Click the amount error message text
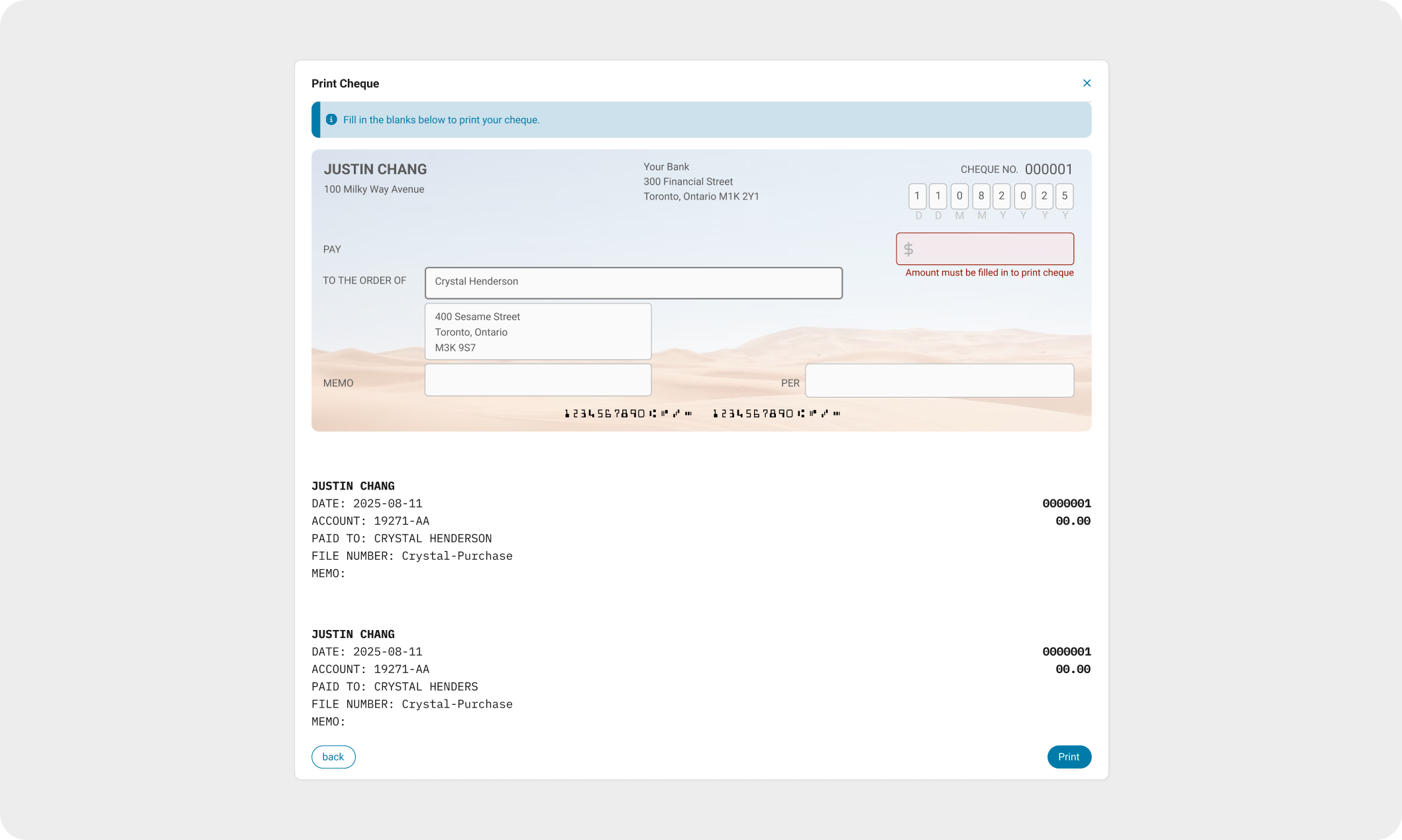Image resolution: width=1402 pixels, height=840 pixels. (989, 273)
